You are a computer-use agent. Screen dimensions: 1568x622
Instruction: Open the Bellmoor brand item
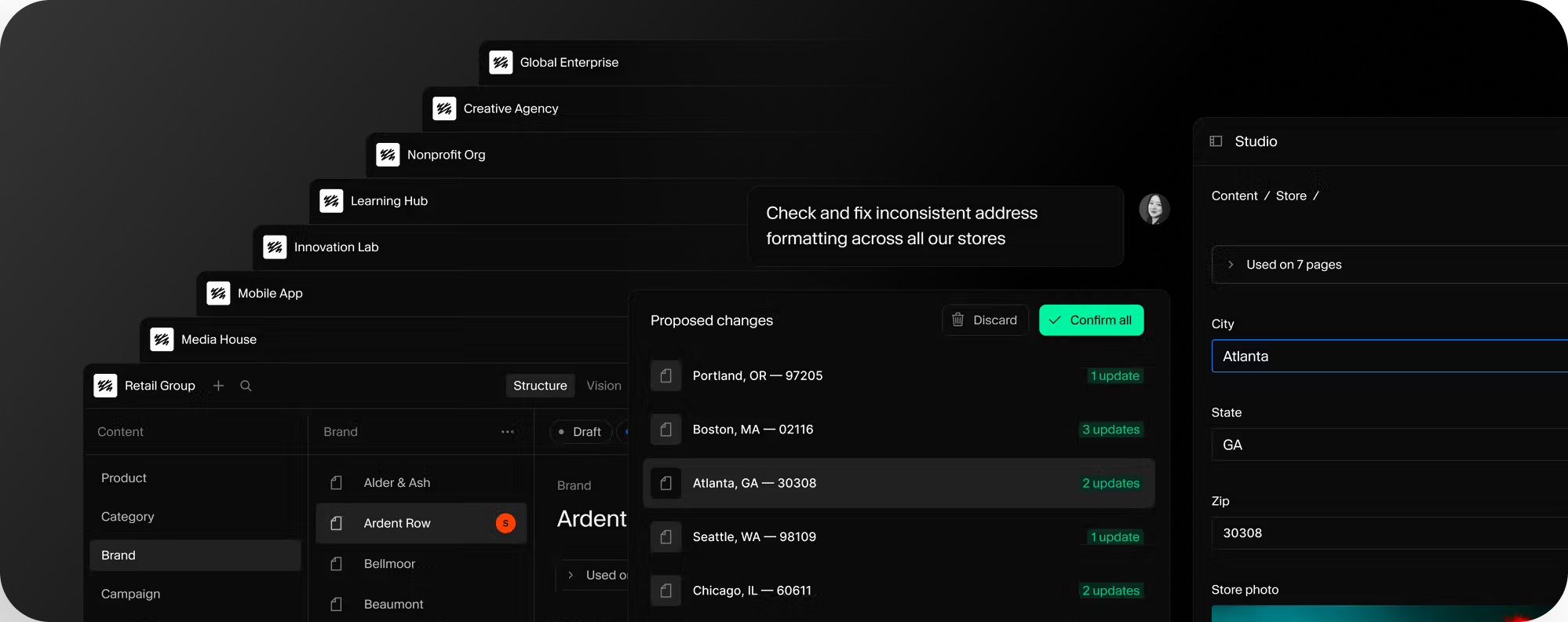coord(421,564)
